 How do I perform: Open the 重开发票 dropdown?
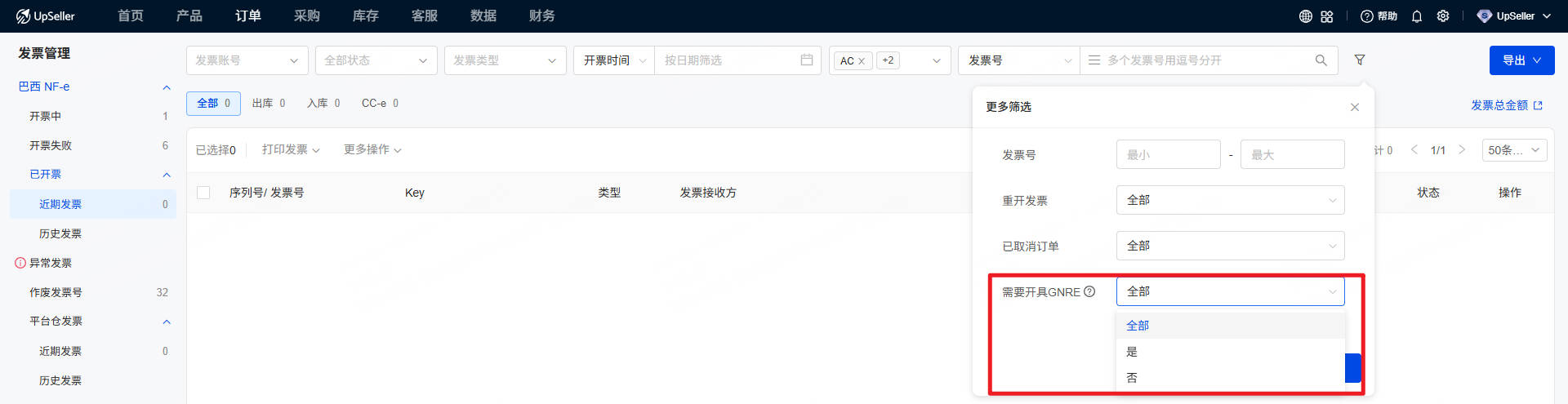click(x=1230, y=200)
